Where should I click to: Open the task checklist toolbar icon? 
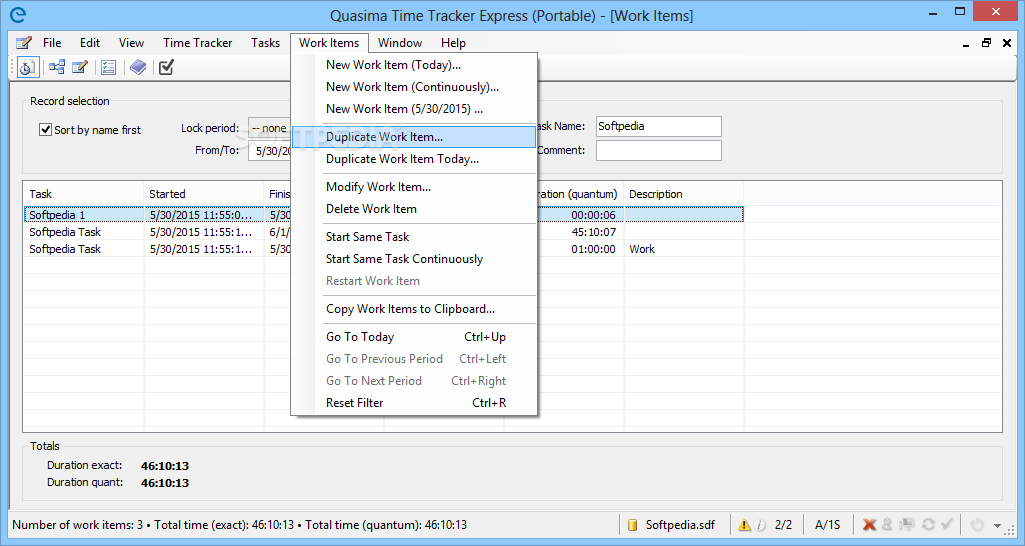tap(109, 67)
